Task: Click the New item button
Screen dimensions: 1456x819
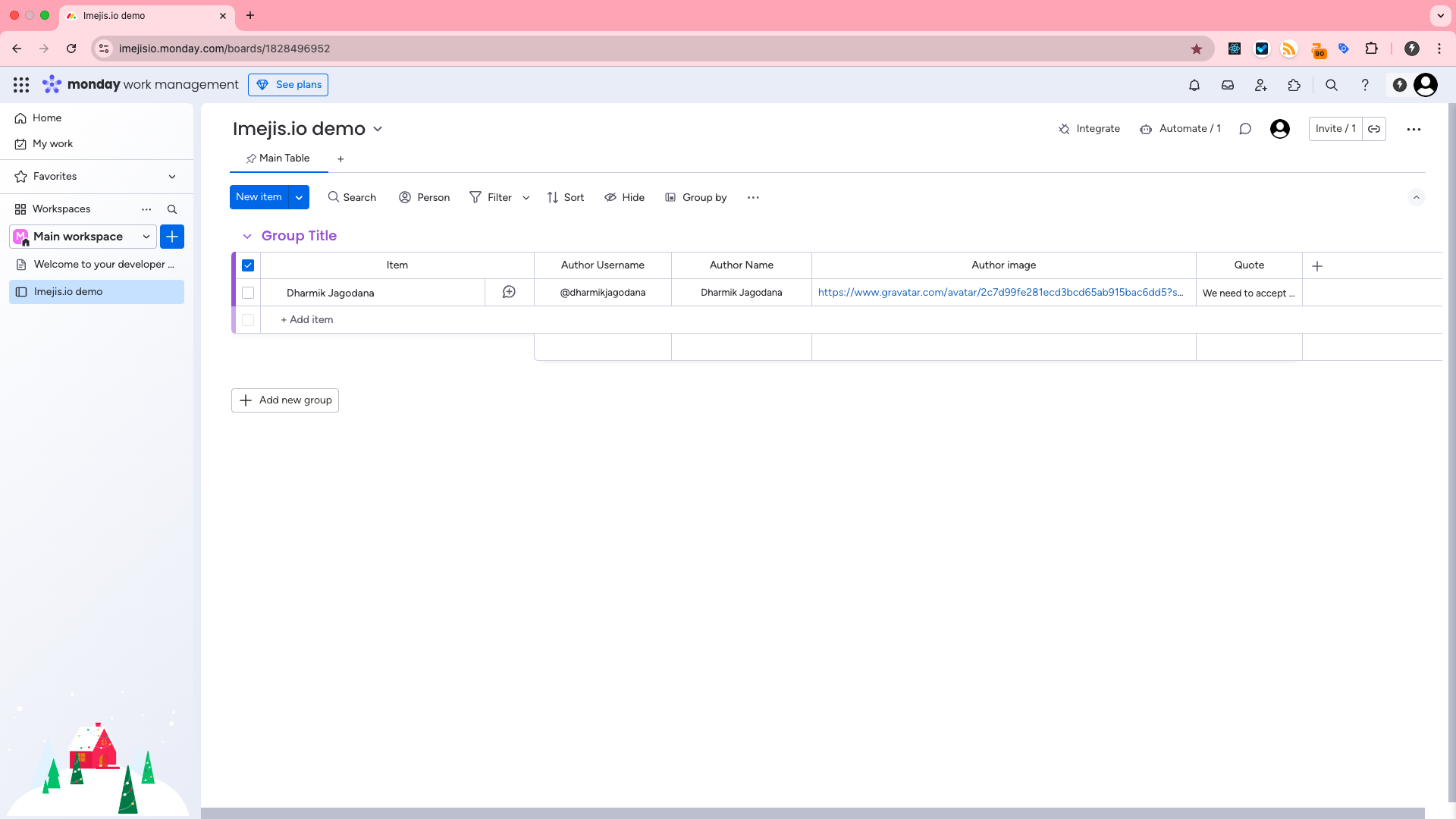Action: [259, 197]
